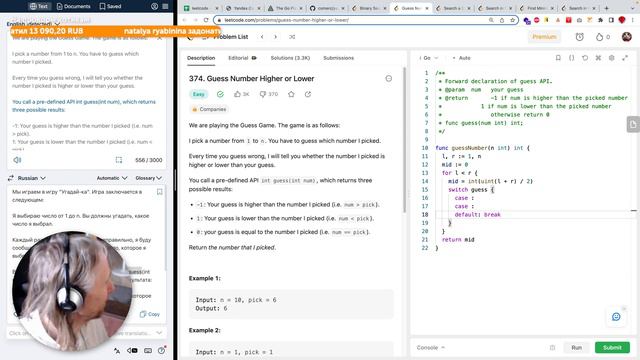Viewport: 640px width, 360px height.
Task: Change the Go programming language dropdown
Action: click(x=429, y=58)
